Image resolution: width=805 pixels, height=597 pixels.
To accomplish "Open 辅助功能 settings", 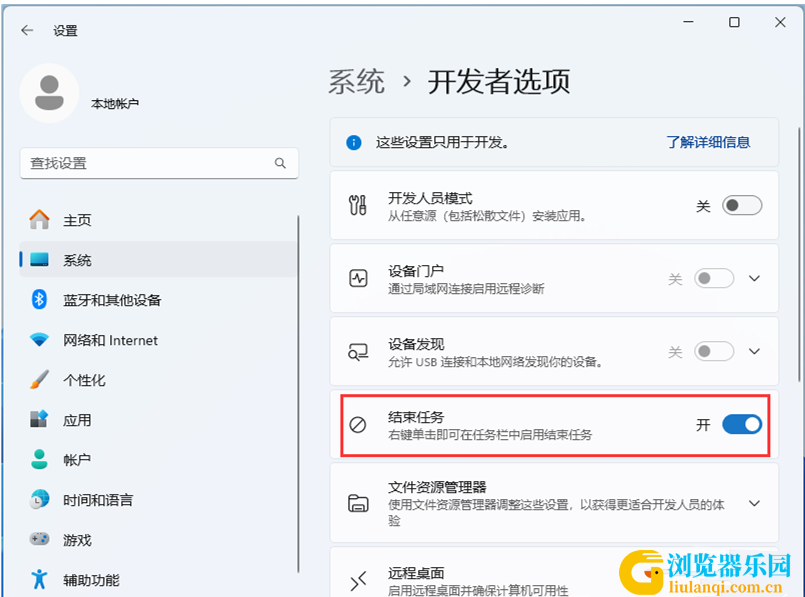I will [158, 579].
